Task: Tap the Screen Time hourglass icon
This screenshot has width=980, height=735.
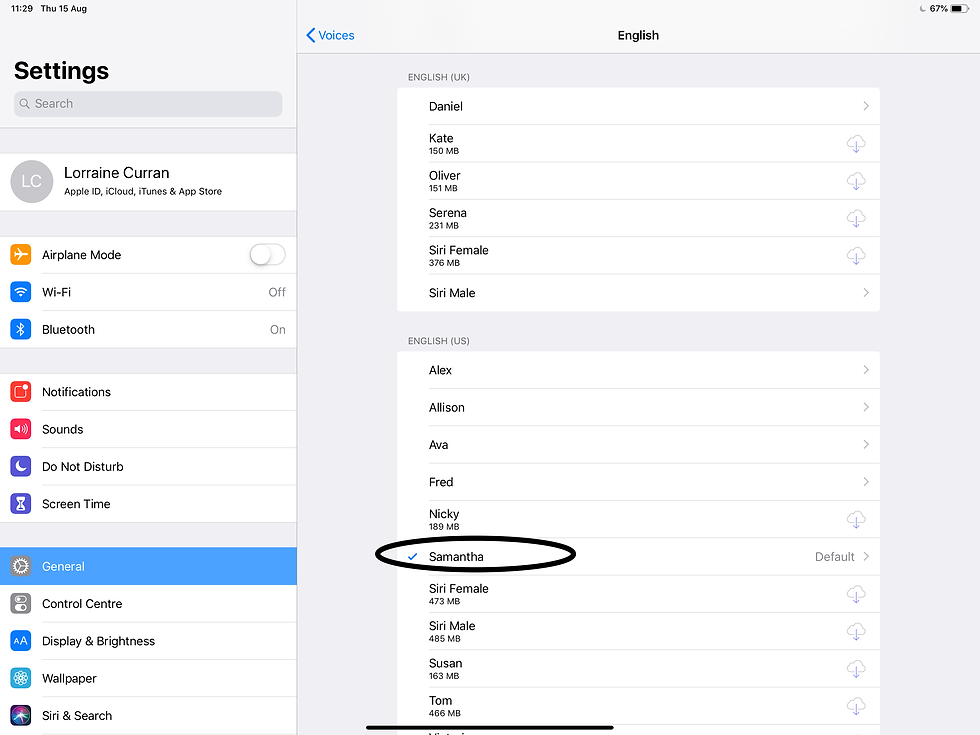Action: (21, 504)
